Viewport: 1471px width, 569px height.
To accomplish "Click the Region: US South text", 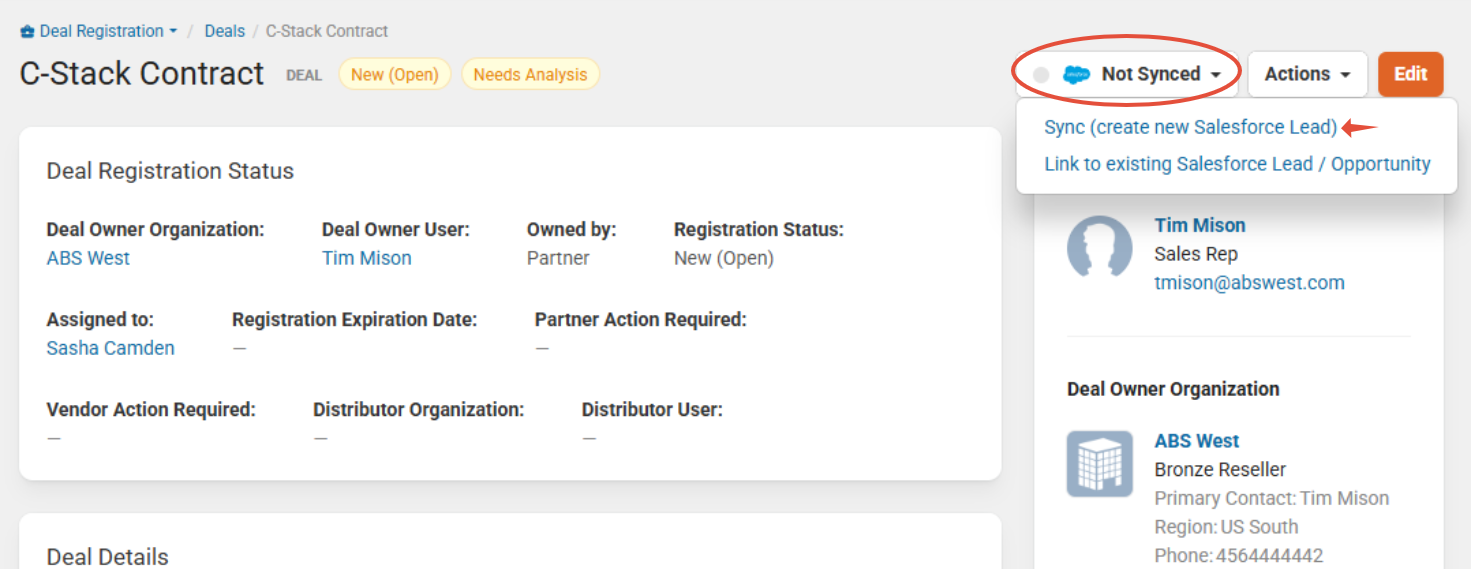I will pyautogui.click(x=1226, y=527).
